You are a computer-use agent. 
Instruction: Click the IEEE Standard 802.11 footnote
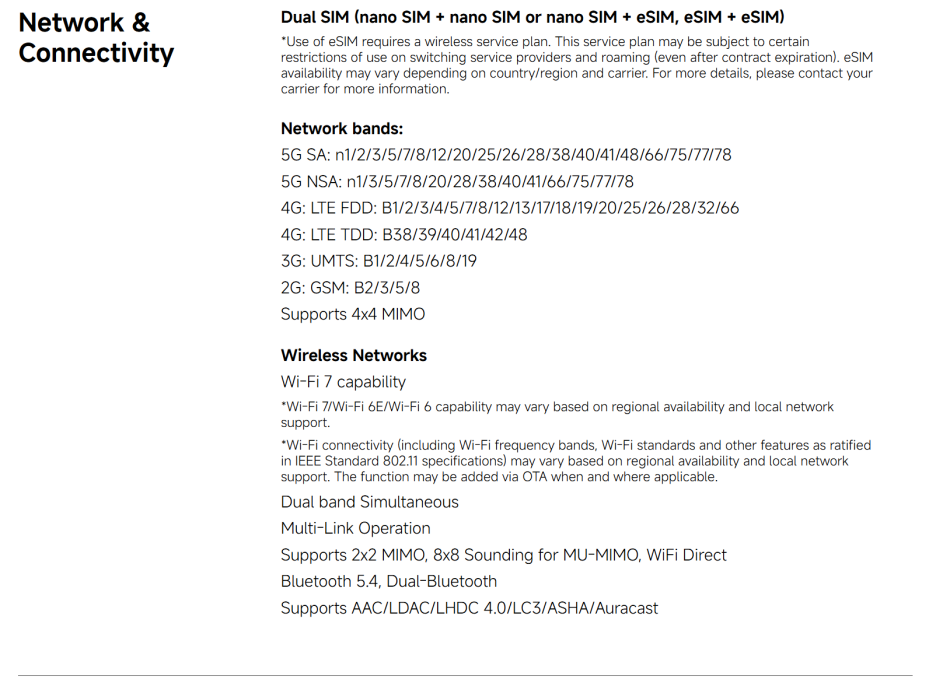click(576, 461)
